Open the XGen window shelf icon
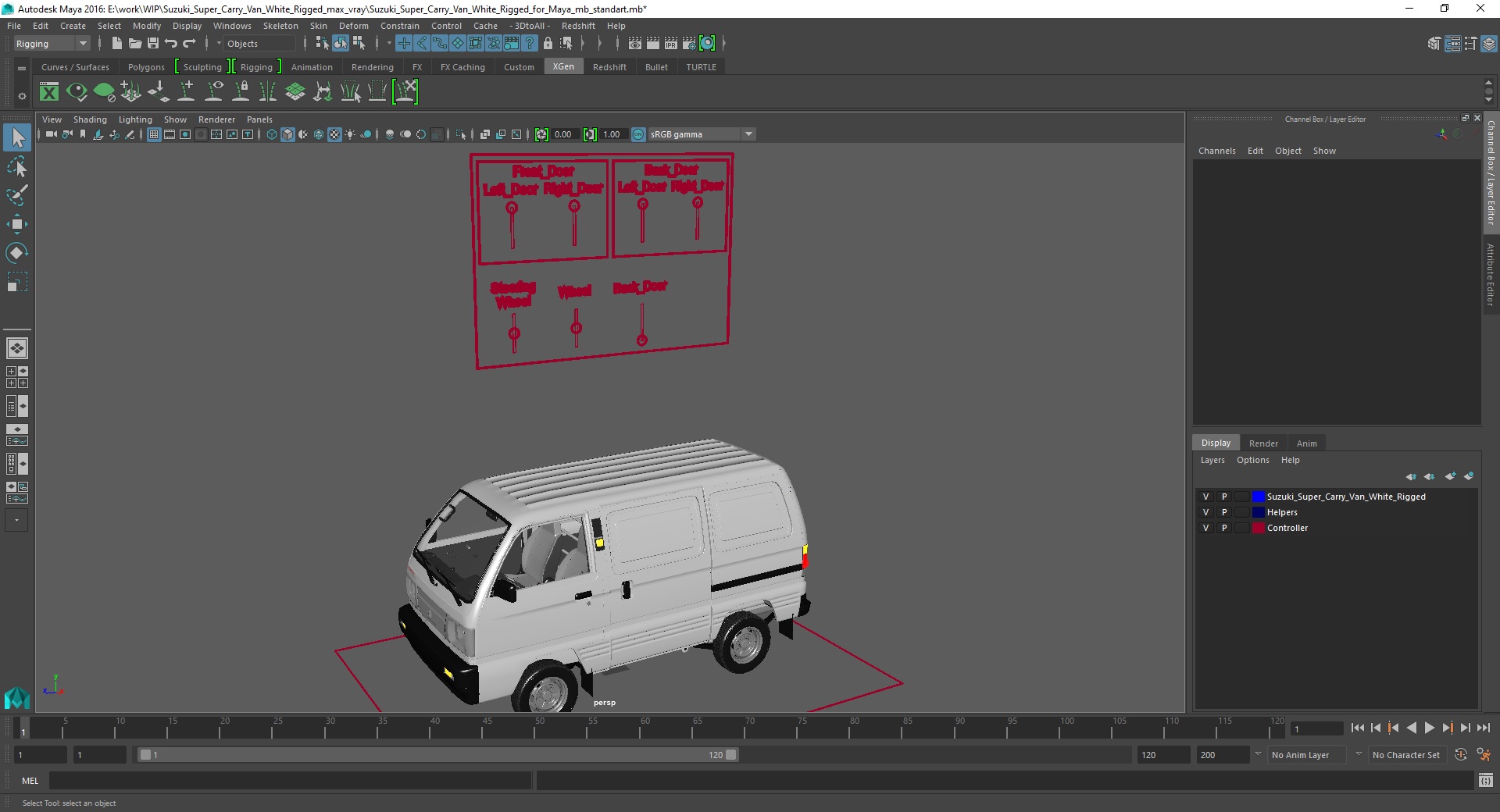Viewport: 1500px width, 812px height. click(49, 92)
